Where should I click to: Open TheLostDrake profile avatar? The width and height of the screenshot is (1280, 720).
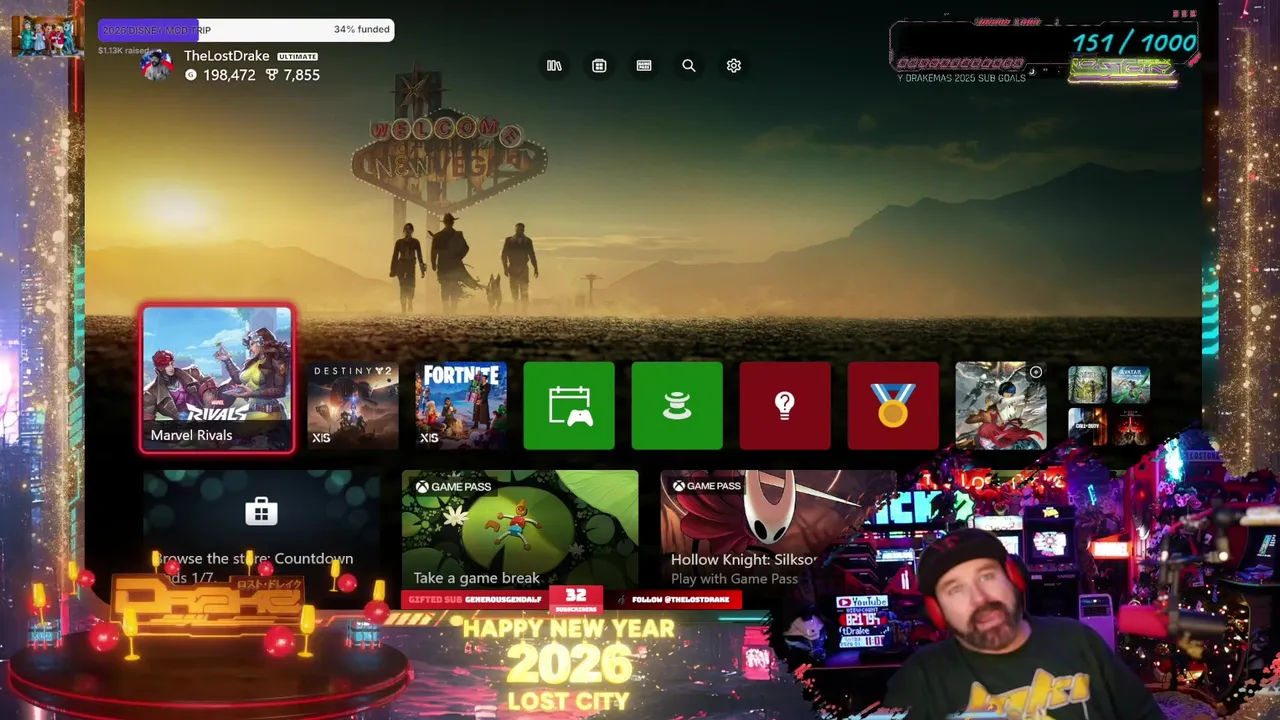click(x=156, y=65)
